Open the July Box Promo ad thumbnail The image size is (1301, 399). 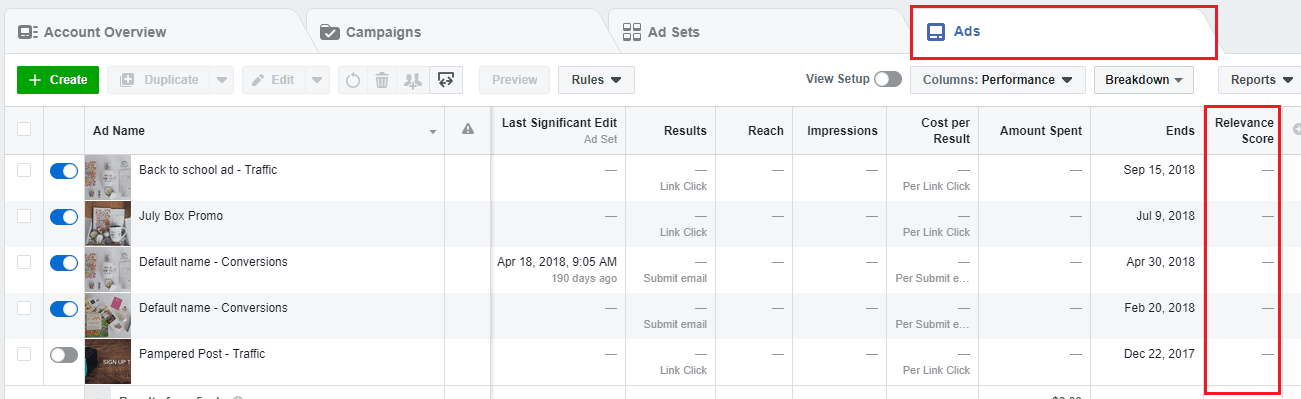click(x=108, y=224)
